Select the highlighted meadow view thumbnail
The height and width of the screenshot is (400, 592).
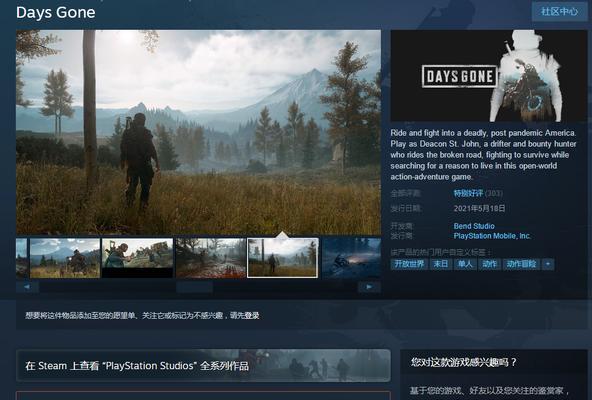click(282, 258)
